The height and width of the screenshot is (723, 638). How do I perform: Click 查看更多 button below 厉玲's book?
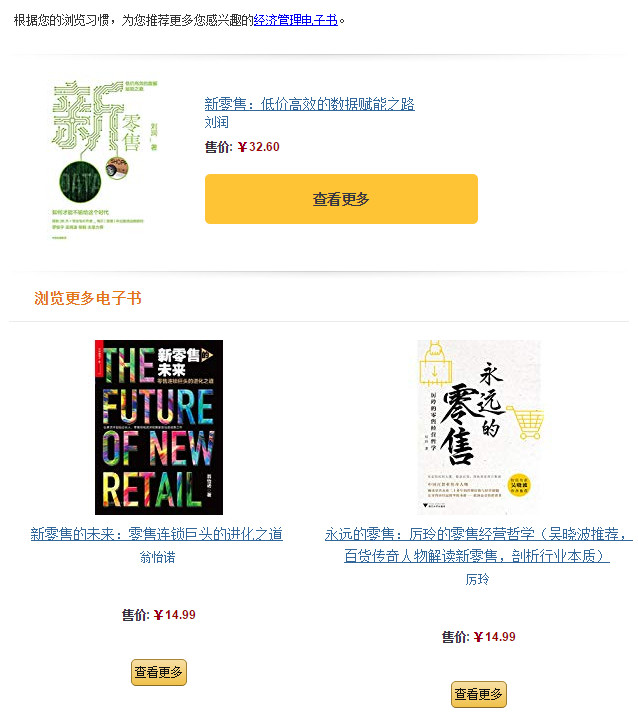478,694
